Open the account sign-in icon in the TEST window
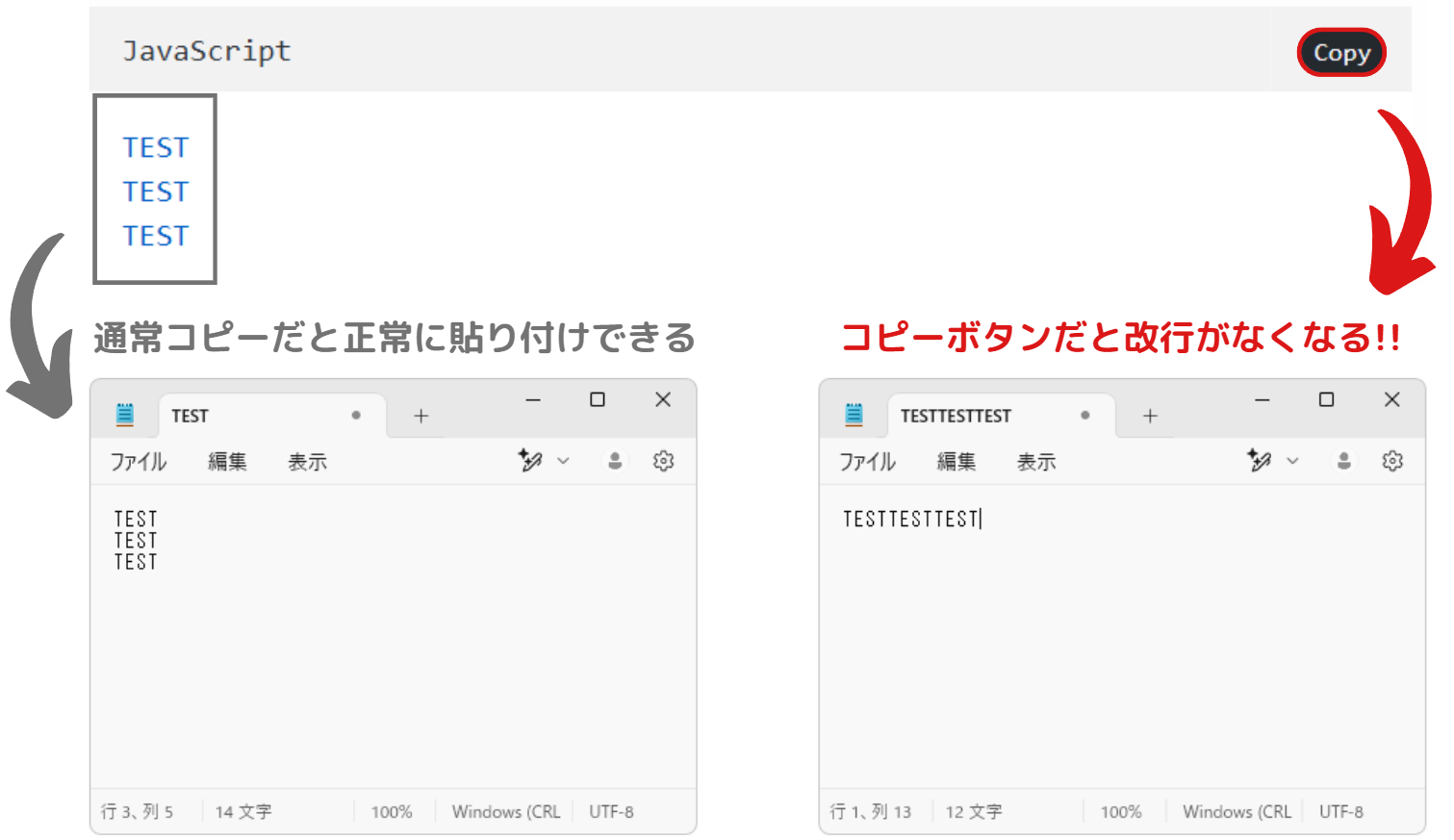 [x=614, y=461]
